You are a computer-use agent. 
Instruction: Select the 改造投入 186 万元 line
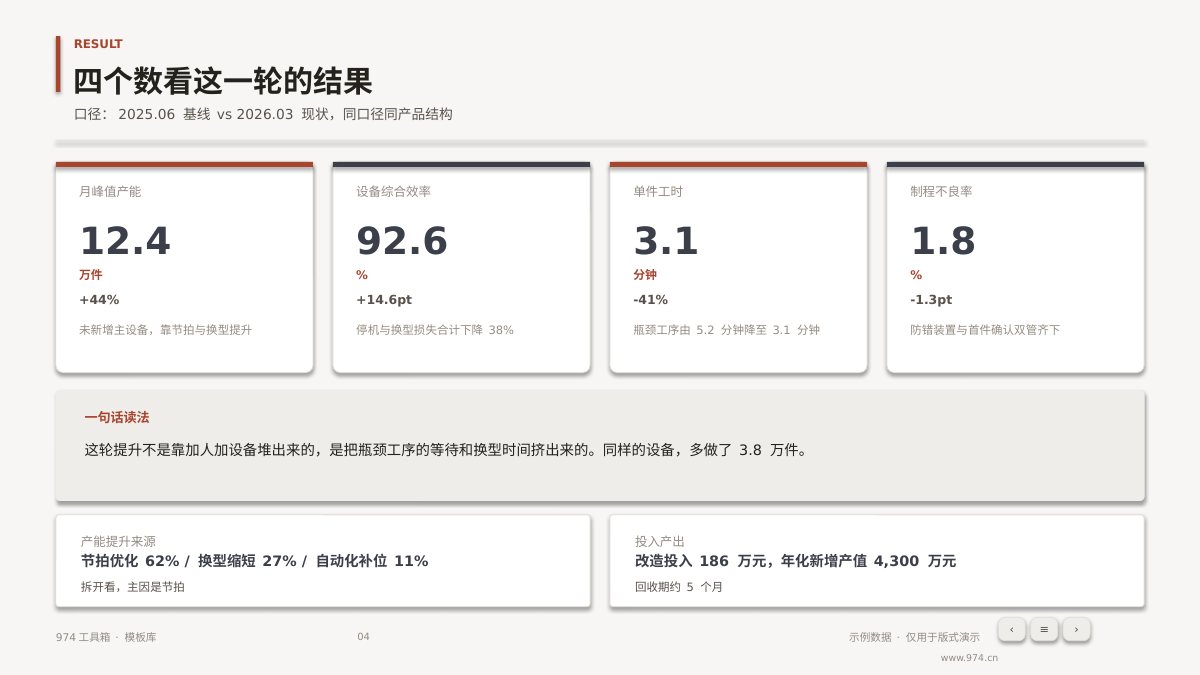pos(795,561)
